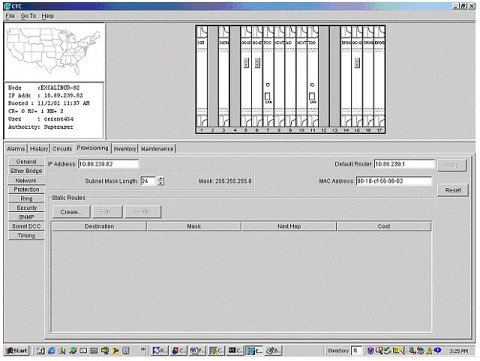Open Internet Explorer from quick launch
This screenshot has width=480, height=361.
52,351
